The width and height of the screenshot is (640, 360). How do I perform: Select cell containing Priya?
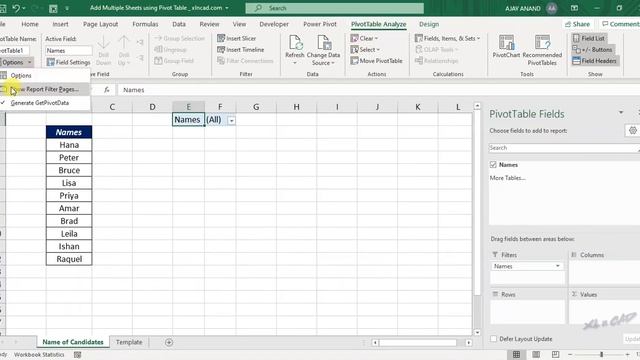tap(69, 196)
